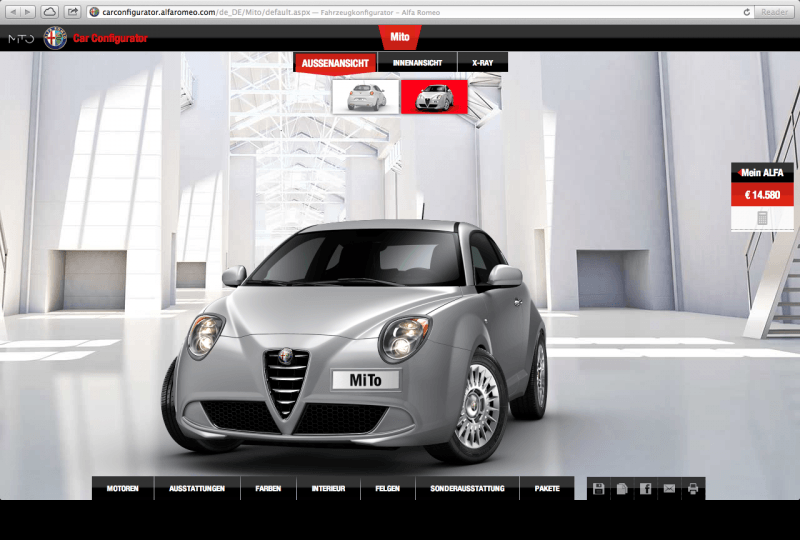Open the Motoren menu
Screen dimensions: 800x540
(122, 488)
